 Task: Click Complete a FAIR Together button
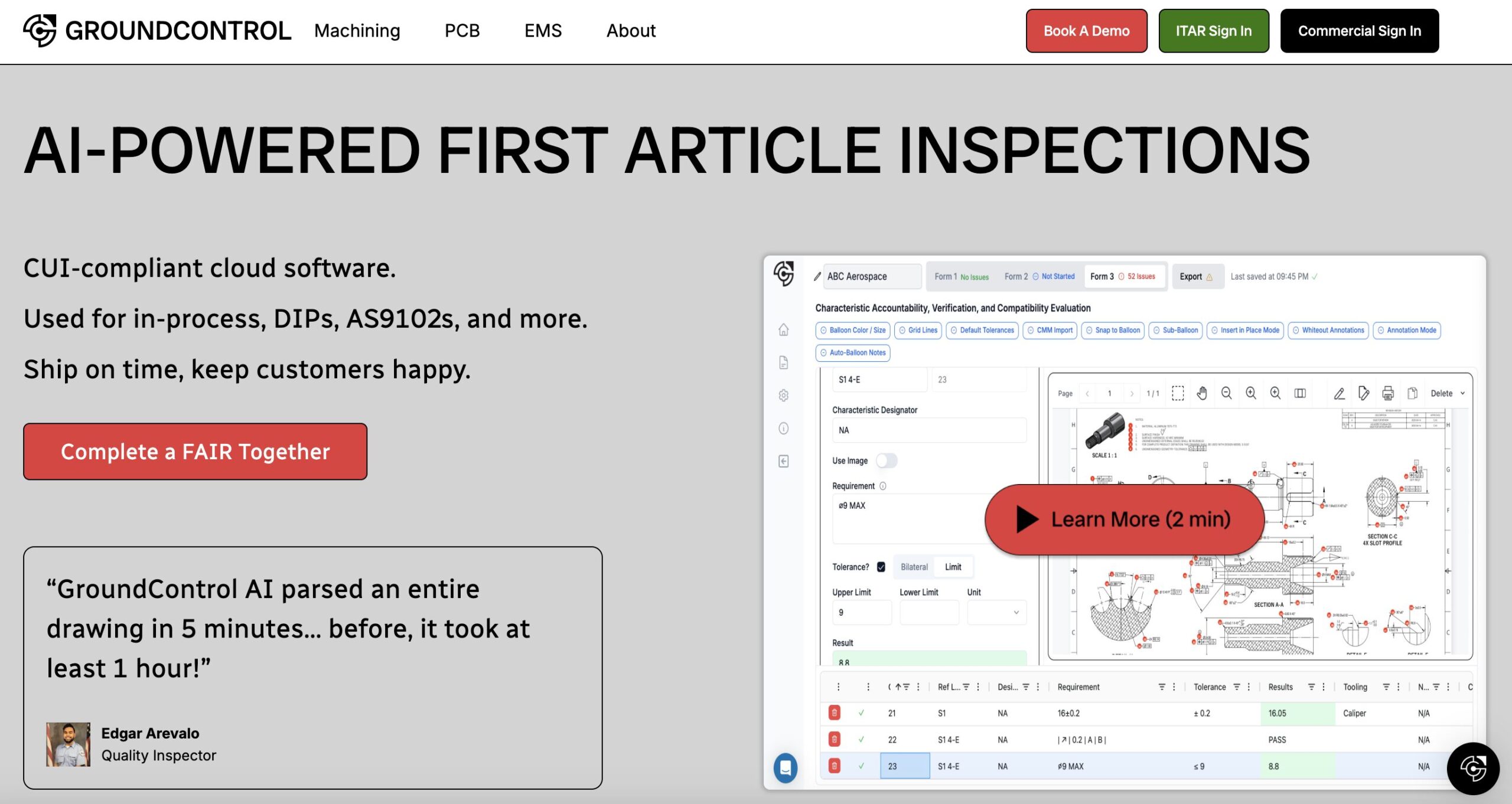(195, 452)
